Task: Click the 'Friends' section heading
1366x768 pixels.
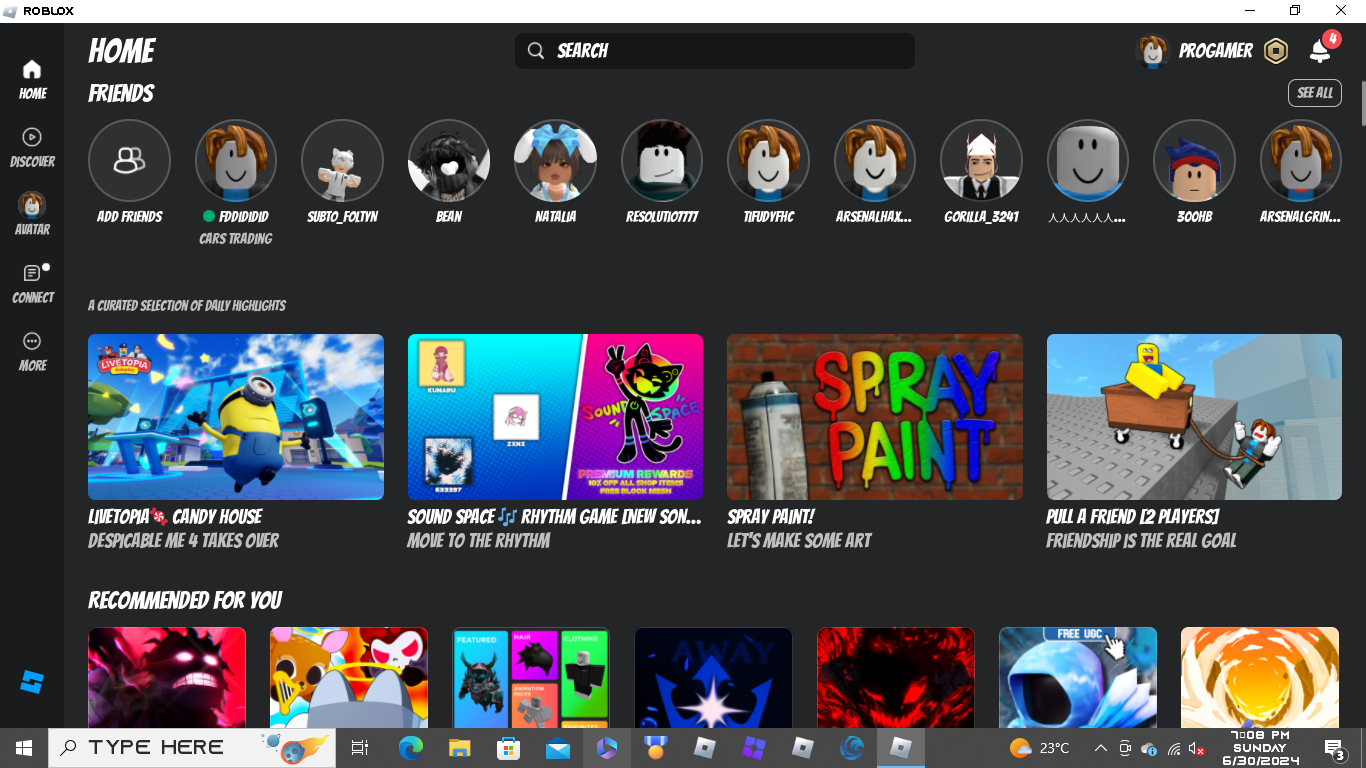Action: [121, 93]
